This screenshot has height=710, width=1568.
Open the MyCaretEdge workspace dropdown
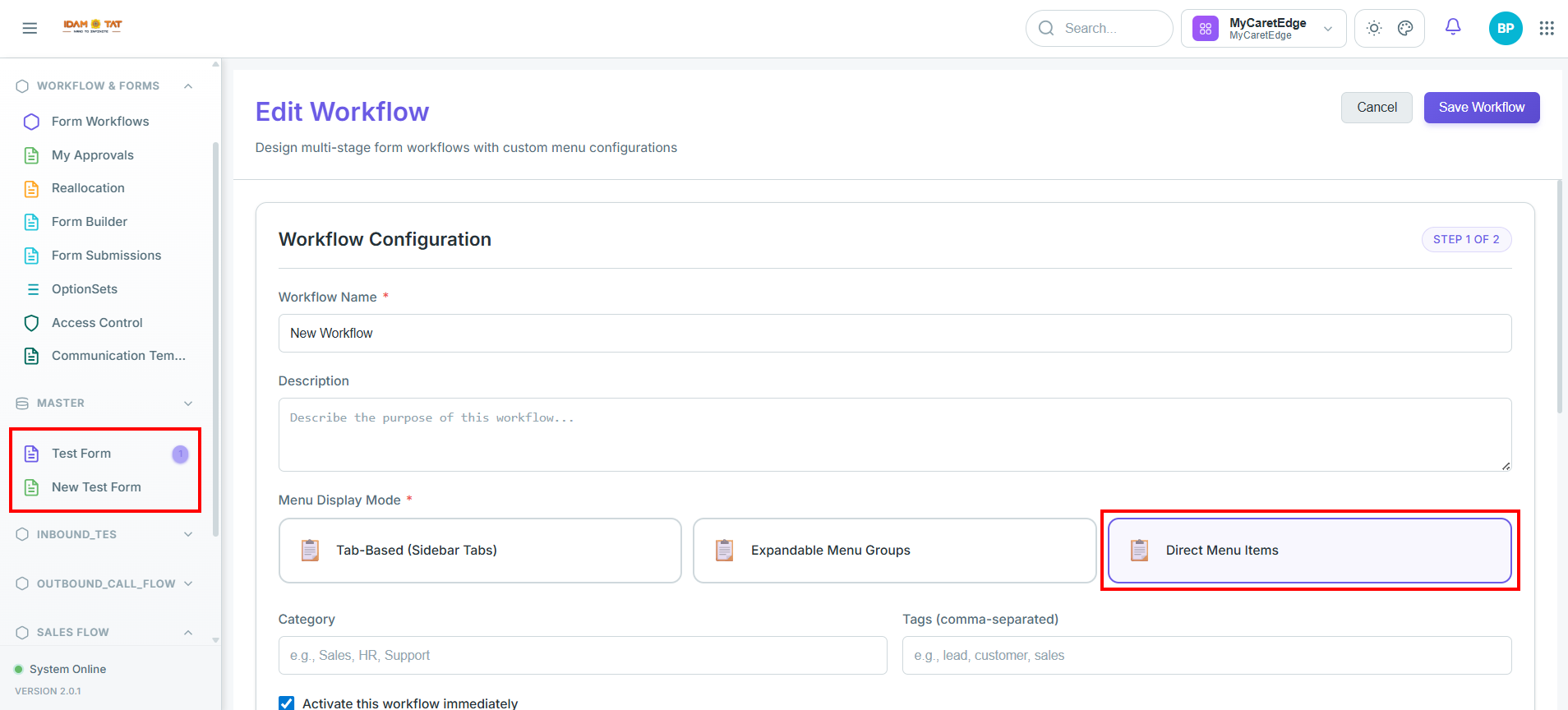coord(1264,29)
